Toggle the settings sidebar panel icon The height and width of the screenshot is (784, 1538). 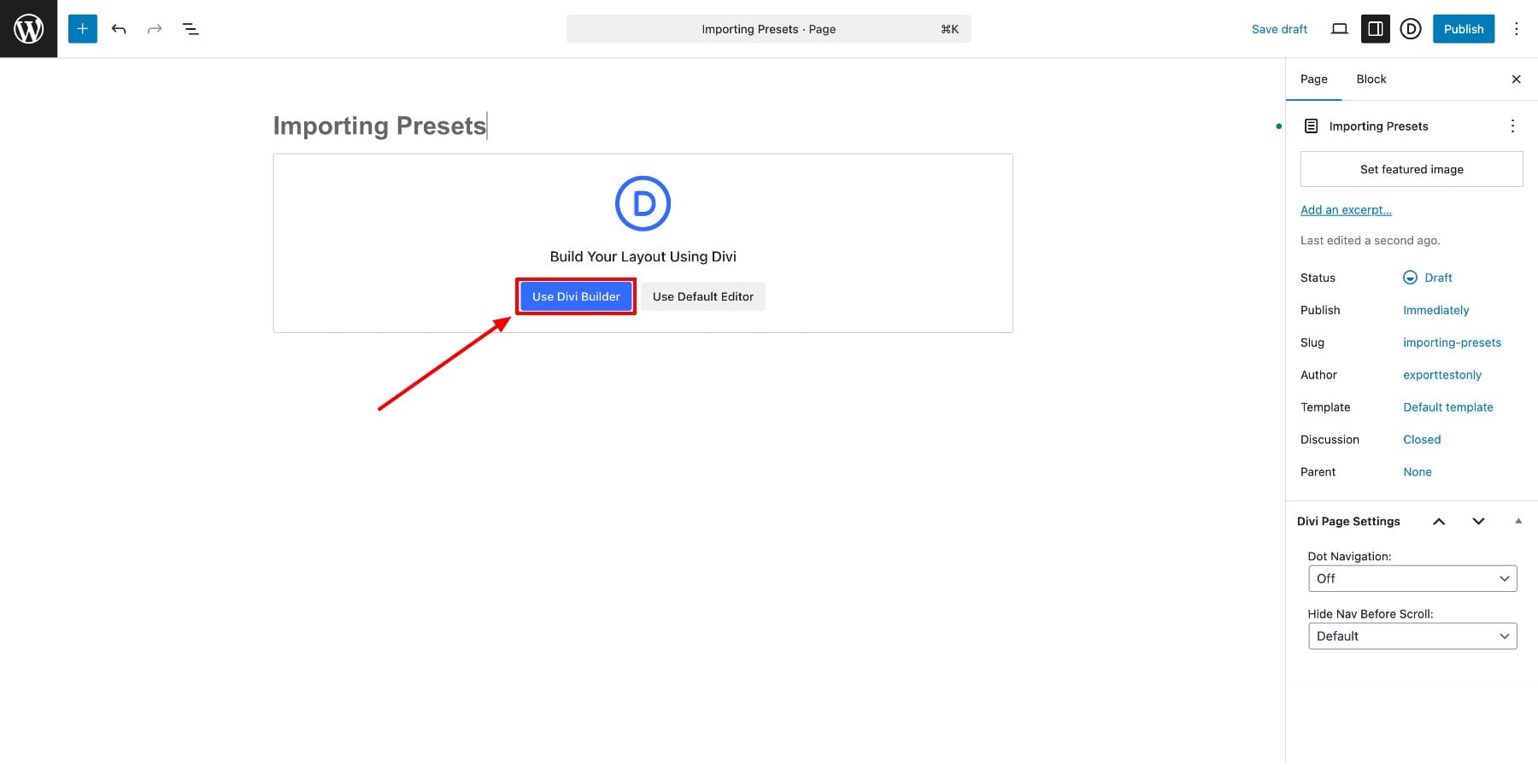click(x=1375, y=29)
